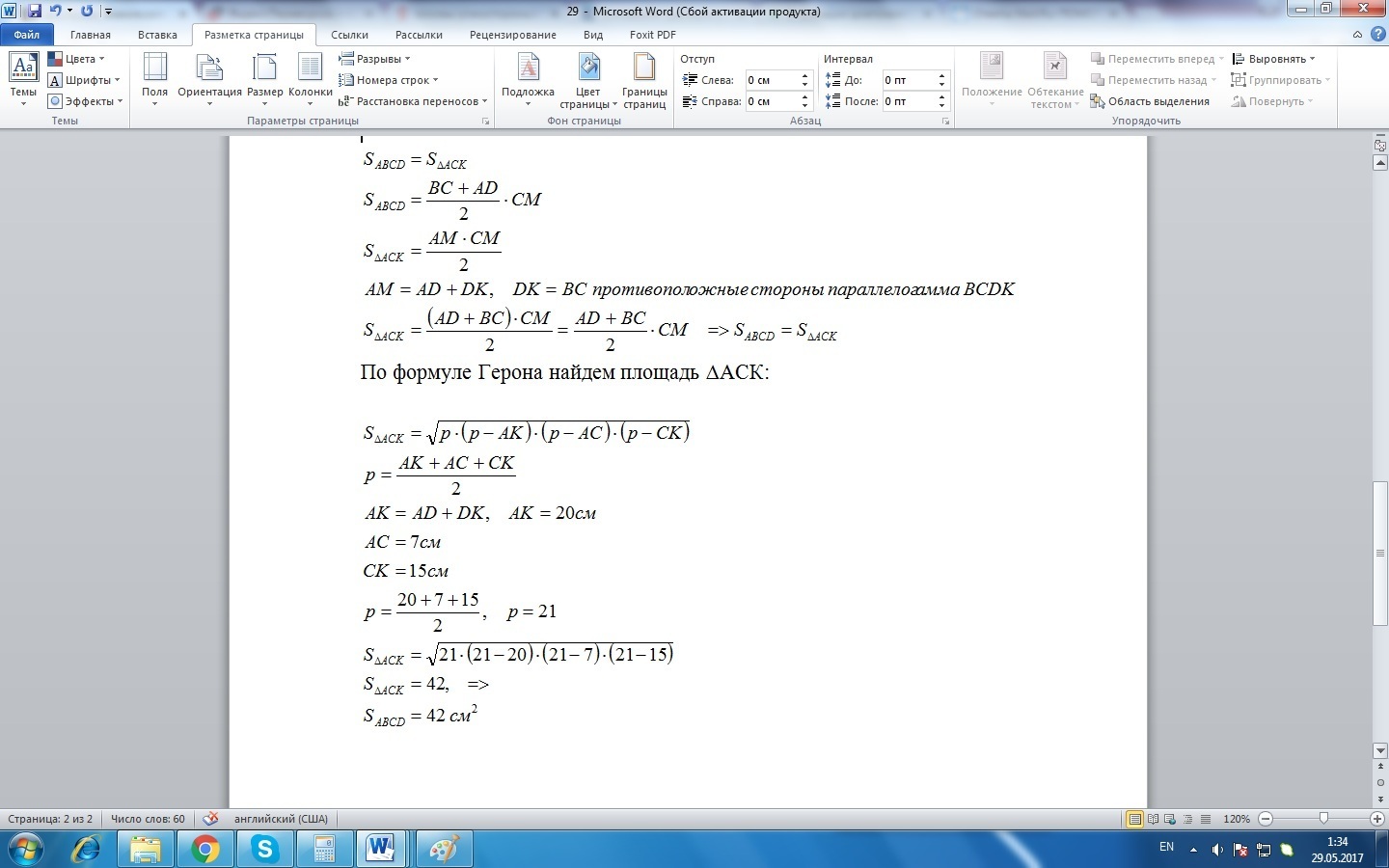Image resolution: width=1389 pixels, height=868 pixels.
Task: Click the 120% zoom level button
Action: pyautogui.click(x=1237, y=819)
